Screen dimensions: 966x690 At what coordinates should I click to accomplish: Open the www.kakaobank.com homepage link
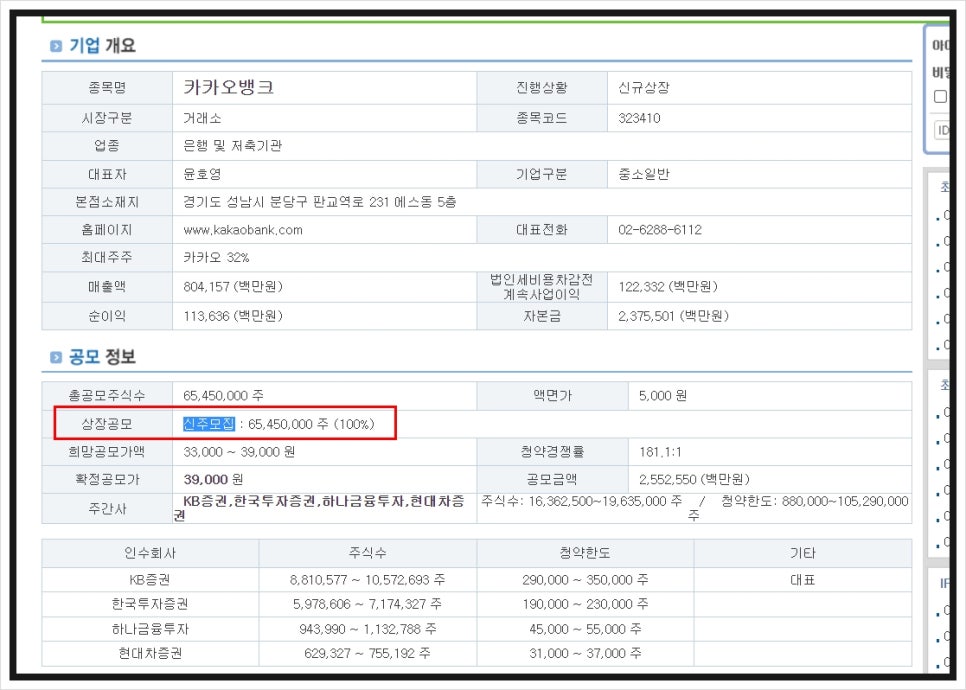pyautogui.click(x=243, y=230)
